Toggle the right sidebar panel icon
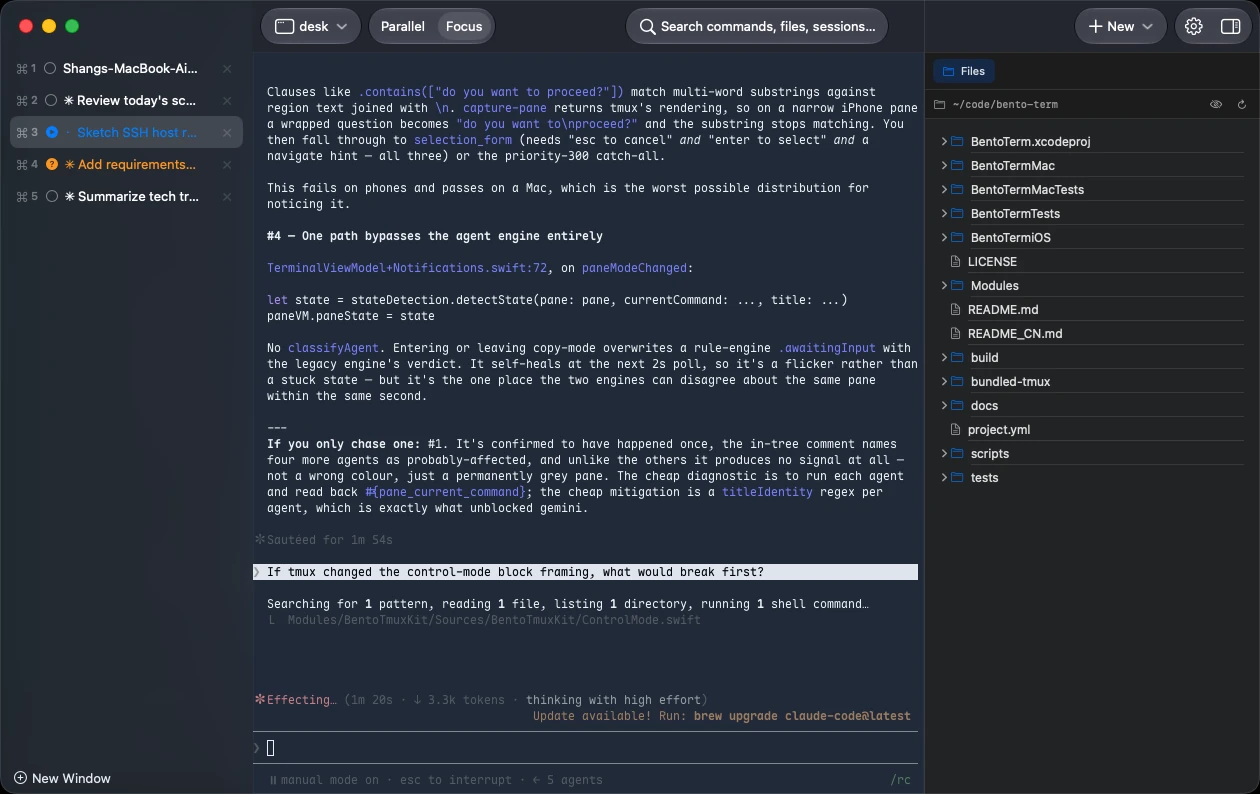The image size is (1260, 794). (1231, 27)
